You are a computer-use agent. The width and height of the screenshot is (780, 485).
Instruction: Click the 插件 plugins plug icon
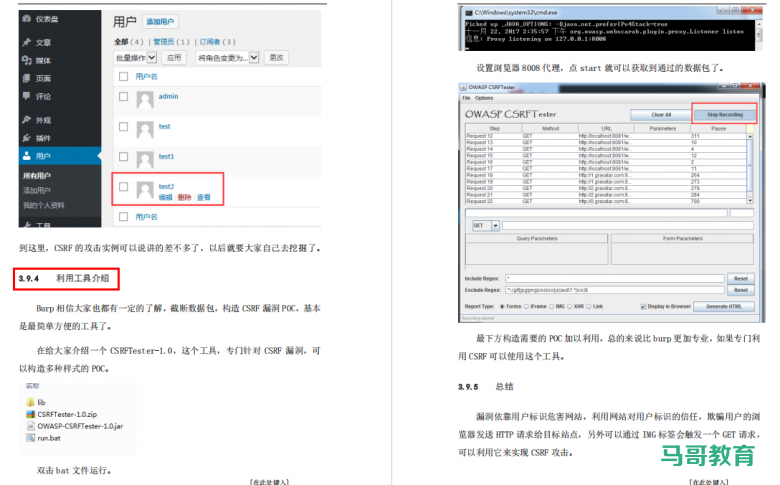click(26, 138)
